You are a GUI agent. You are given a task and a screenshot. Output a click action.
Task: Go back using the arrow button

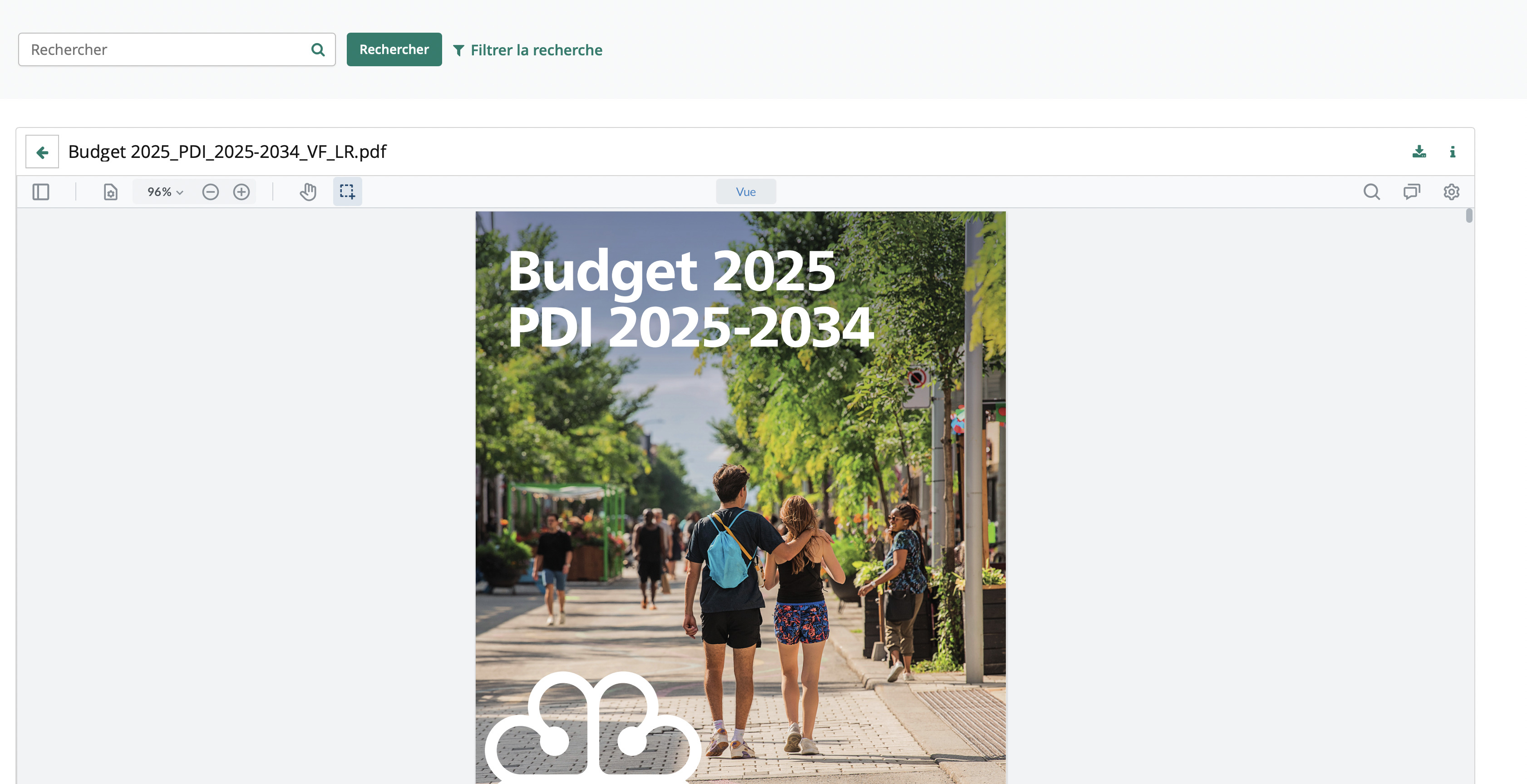click(x=42, y=152)
